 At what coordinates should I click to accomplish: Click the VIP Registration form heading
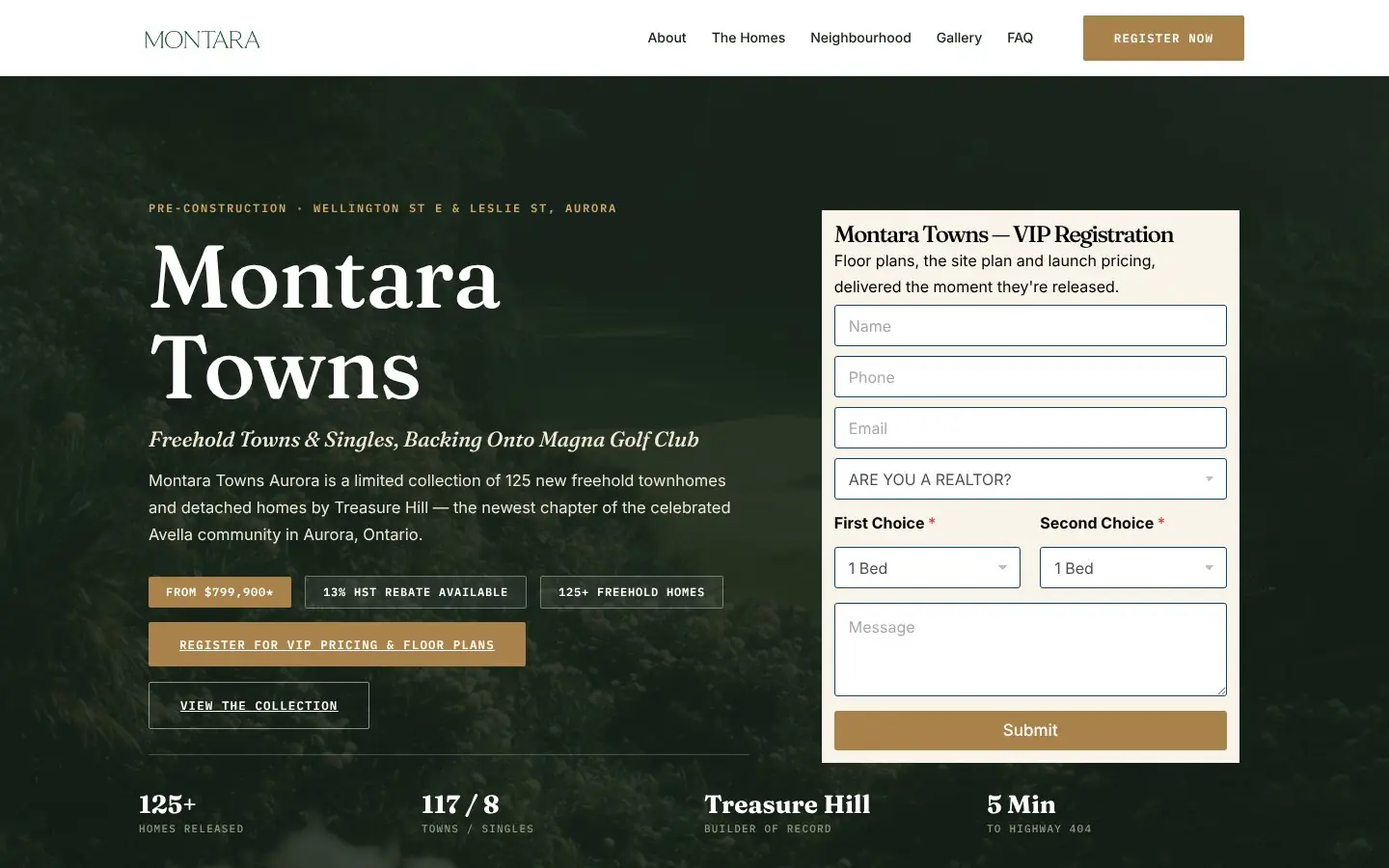1003,234
